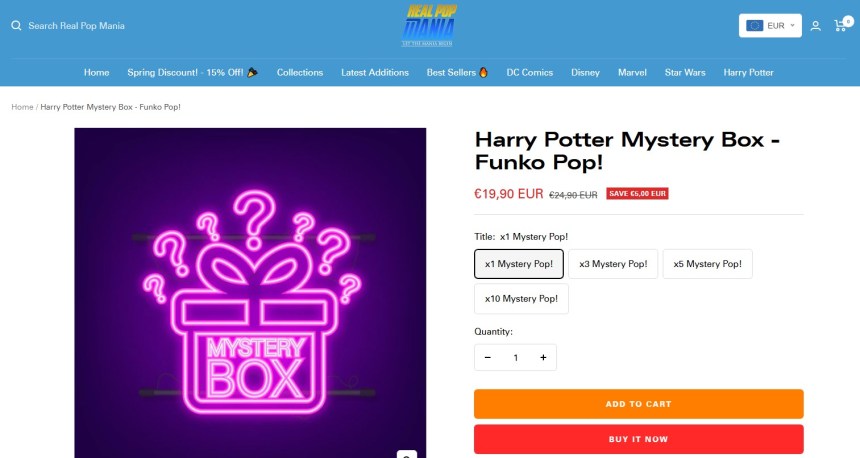Click the Real Pop Mania logo
860x458 pixels.
click(429, 26)
